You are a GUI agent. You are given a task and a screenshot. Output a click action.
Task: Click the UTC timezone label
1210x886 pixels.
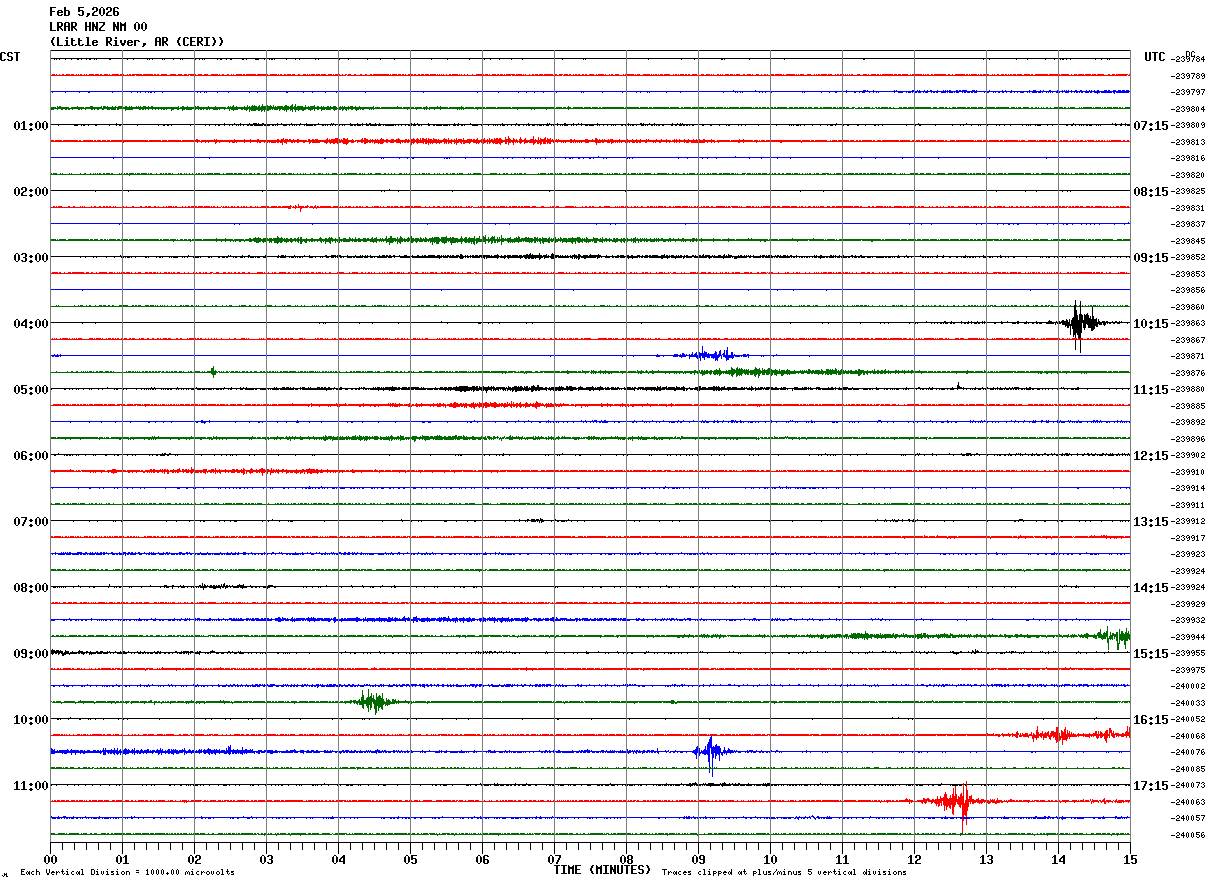pos(1155,57)
